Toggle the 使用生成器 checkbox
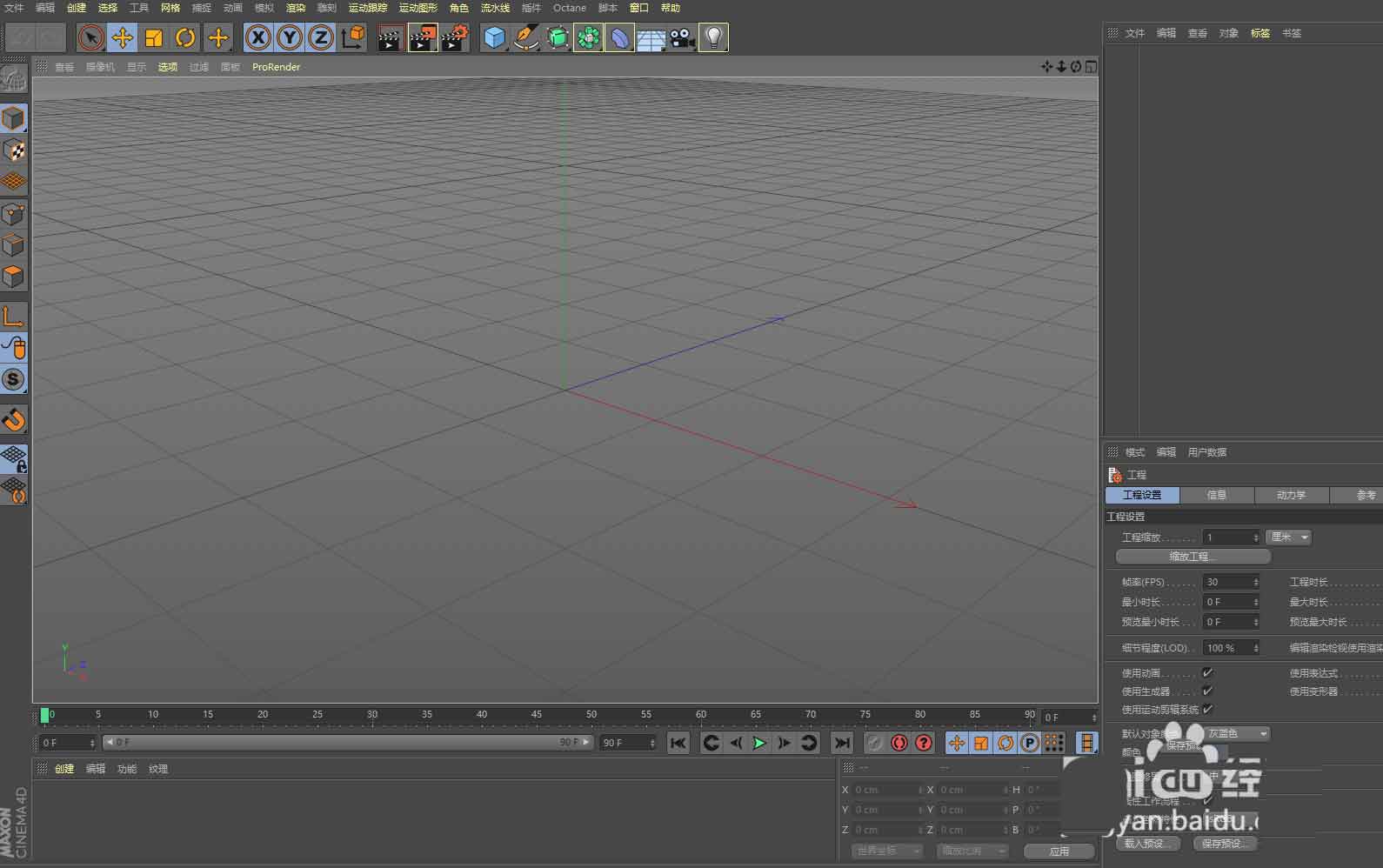Screen dimensions: 1383x868 [1207, 691]
